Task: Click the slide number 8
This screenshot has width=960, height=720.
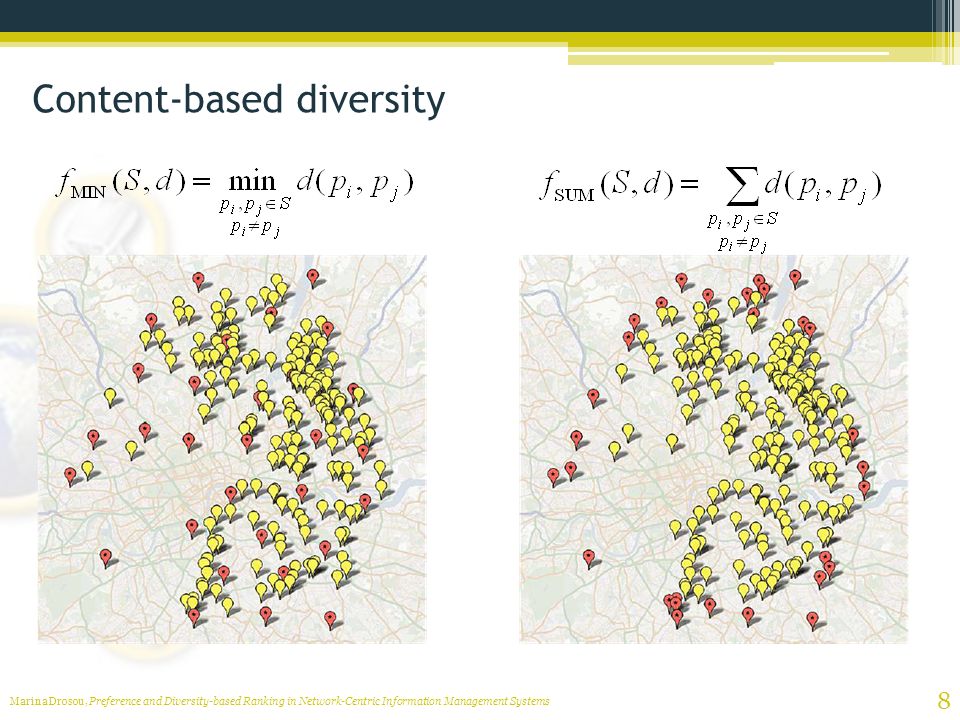Action: click(943, 700)
